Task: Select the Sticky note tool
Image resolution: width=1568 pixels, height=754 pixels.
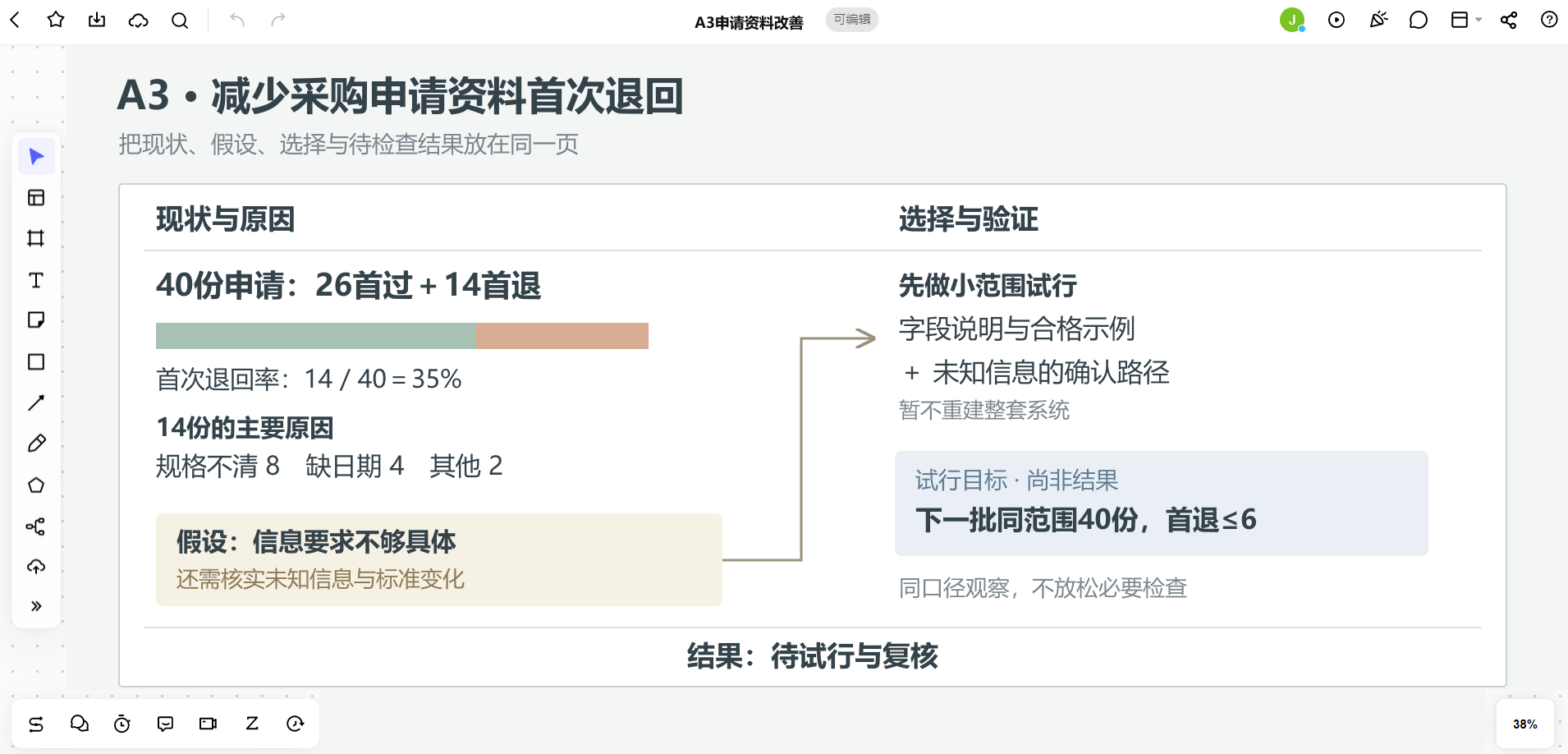Action: click(36, 320)
